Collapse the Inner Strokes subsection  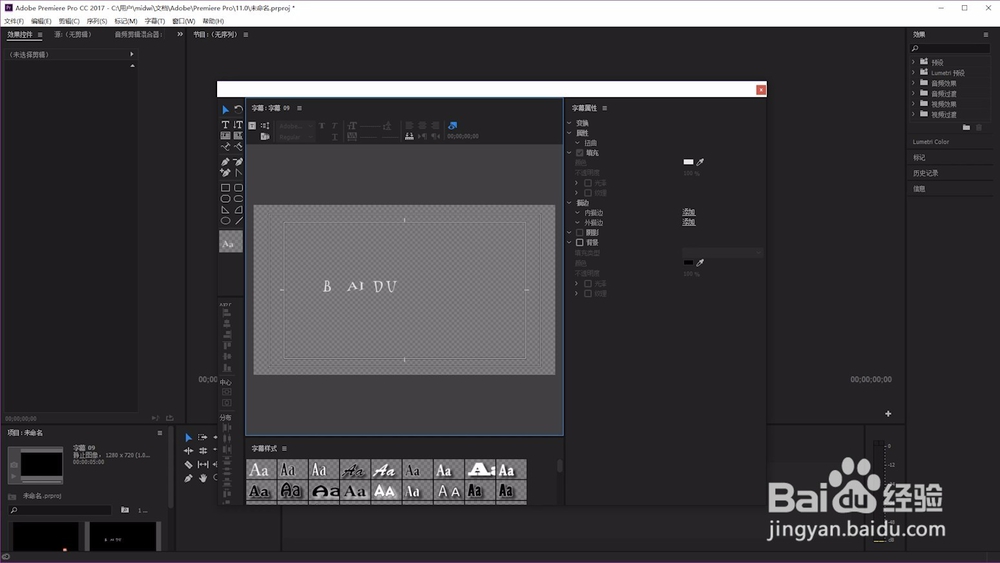pyautogui.click(x=577, y=213)
